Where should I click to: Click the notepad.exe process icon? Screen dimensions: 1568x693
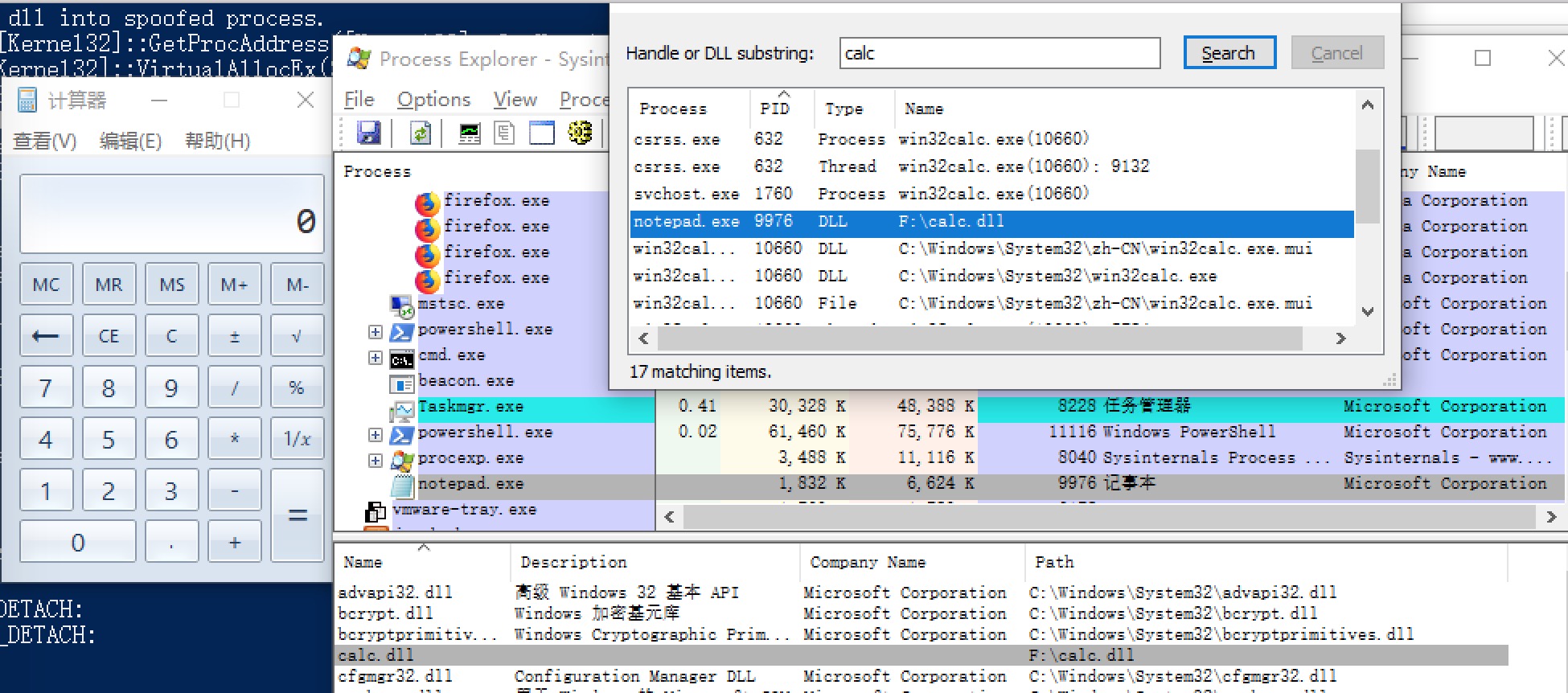401,486
